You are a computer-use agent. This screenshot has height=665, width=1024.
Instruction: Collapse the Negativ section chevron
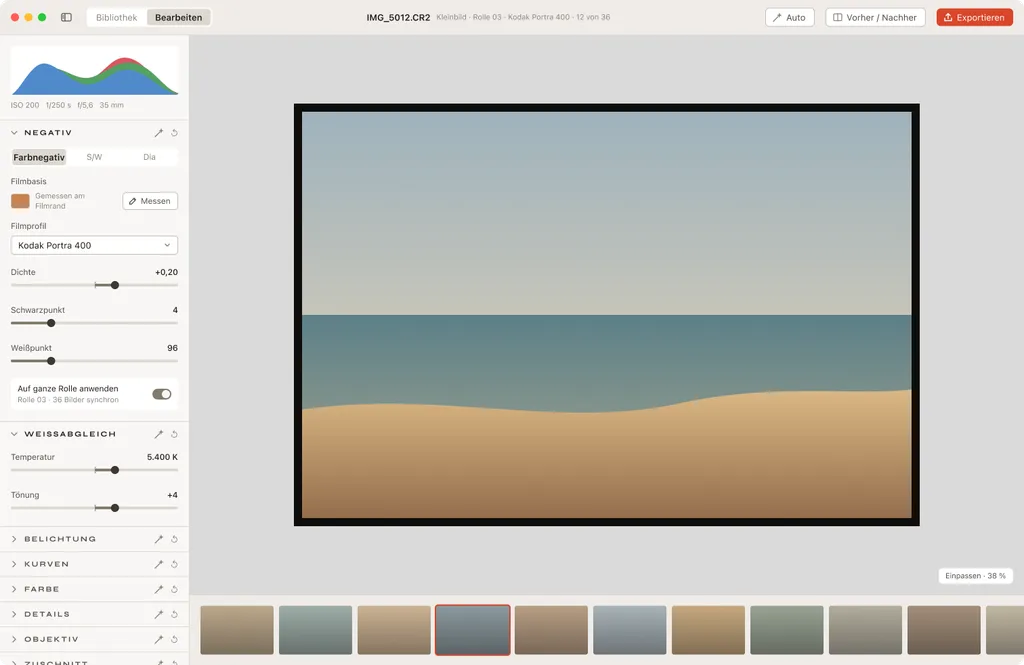[14, 133]
